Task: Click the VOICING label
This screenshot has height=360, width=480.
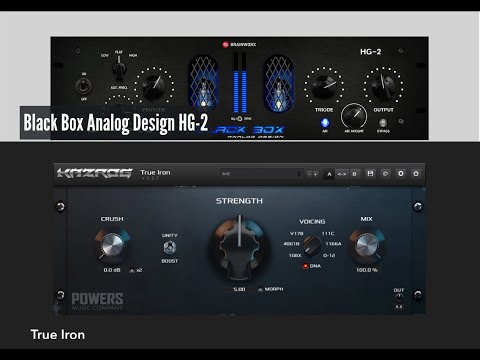Action: [312, 221]
